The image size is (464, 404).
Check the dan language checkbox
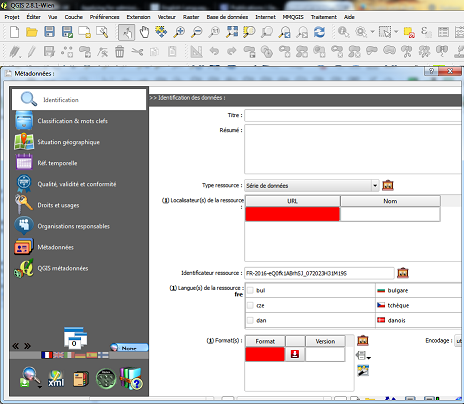(x=250, y=320)
